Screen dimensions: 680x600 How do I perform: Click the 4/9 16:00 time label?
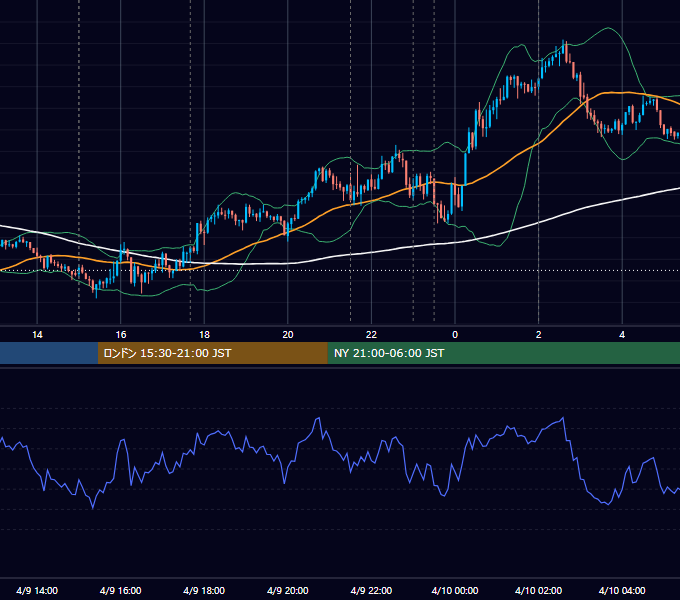point(121,590)
